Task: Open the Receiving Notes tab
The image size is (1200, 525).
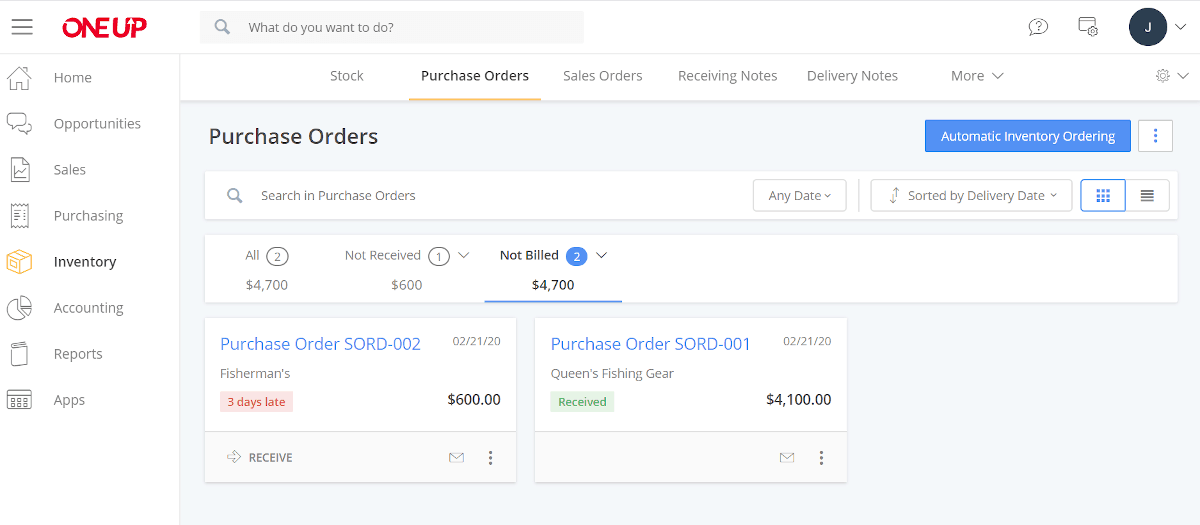Action: pyautogui.click(x=728, y=76)
